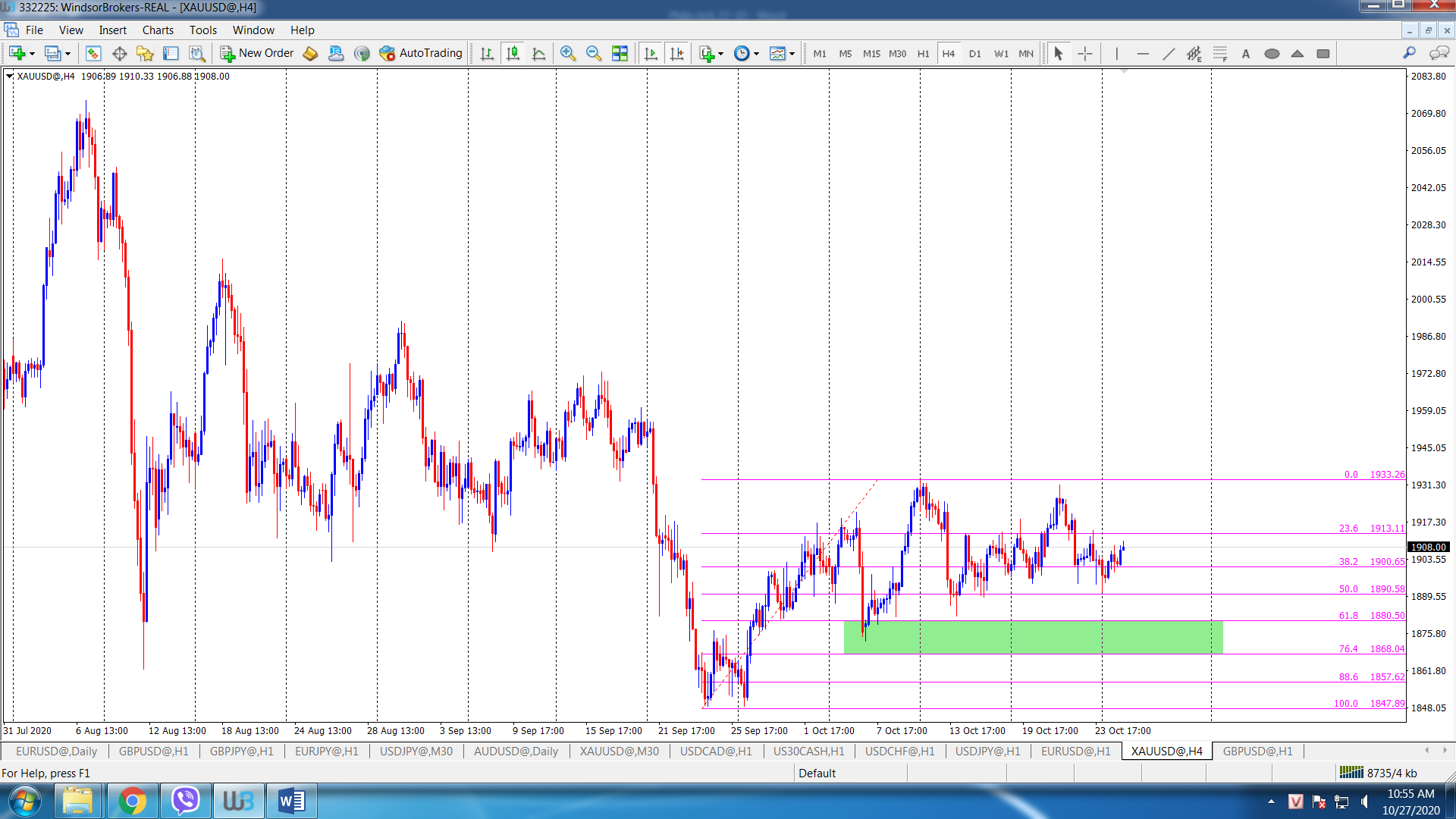1456x819 pixels.
Task: Open the Navigator favorites icon
Action: pyautogui.click(x=145, y=53)
